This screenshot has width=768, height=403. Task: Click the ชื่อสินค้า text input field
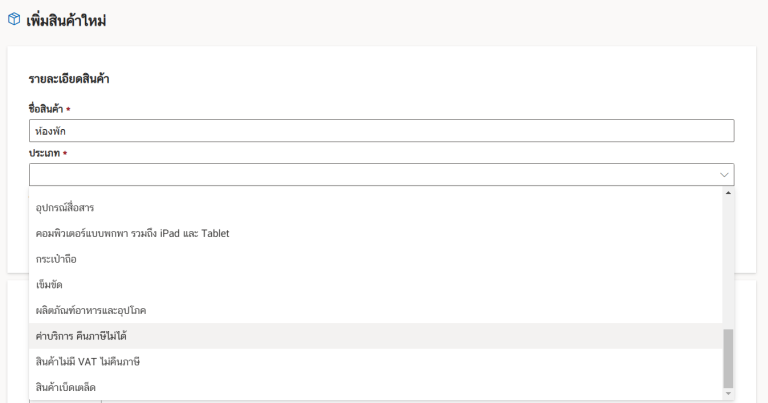381,131
